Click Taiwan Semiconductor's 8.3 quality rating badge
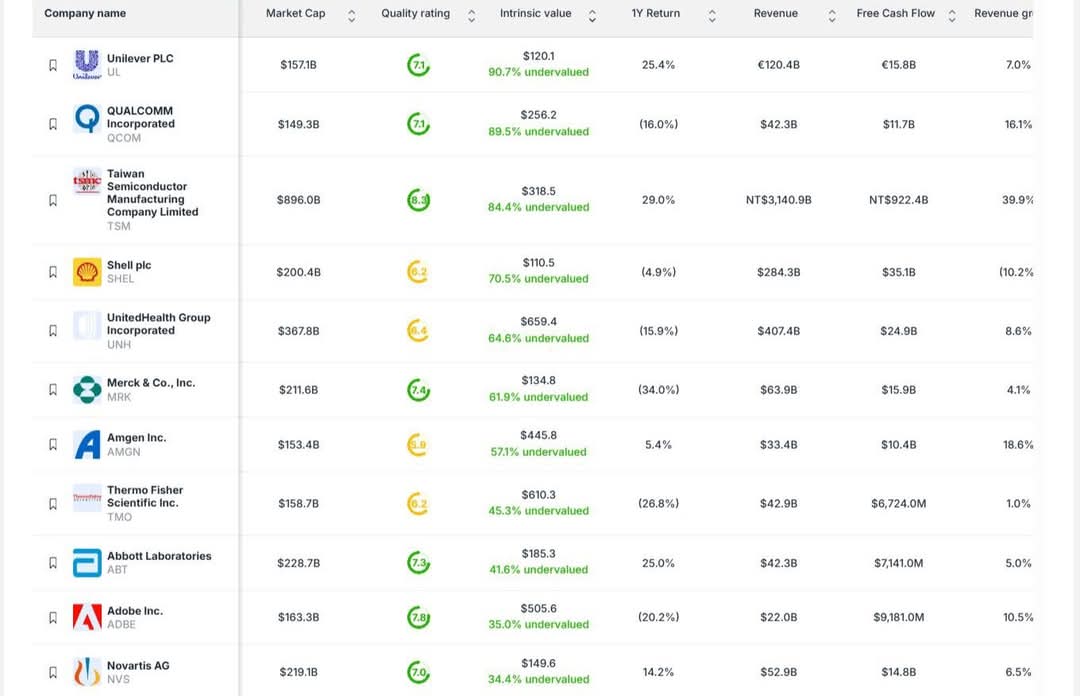The image size is (1080, 696). coord(418,200)
